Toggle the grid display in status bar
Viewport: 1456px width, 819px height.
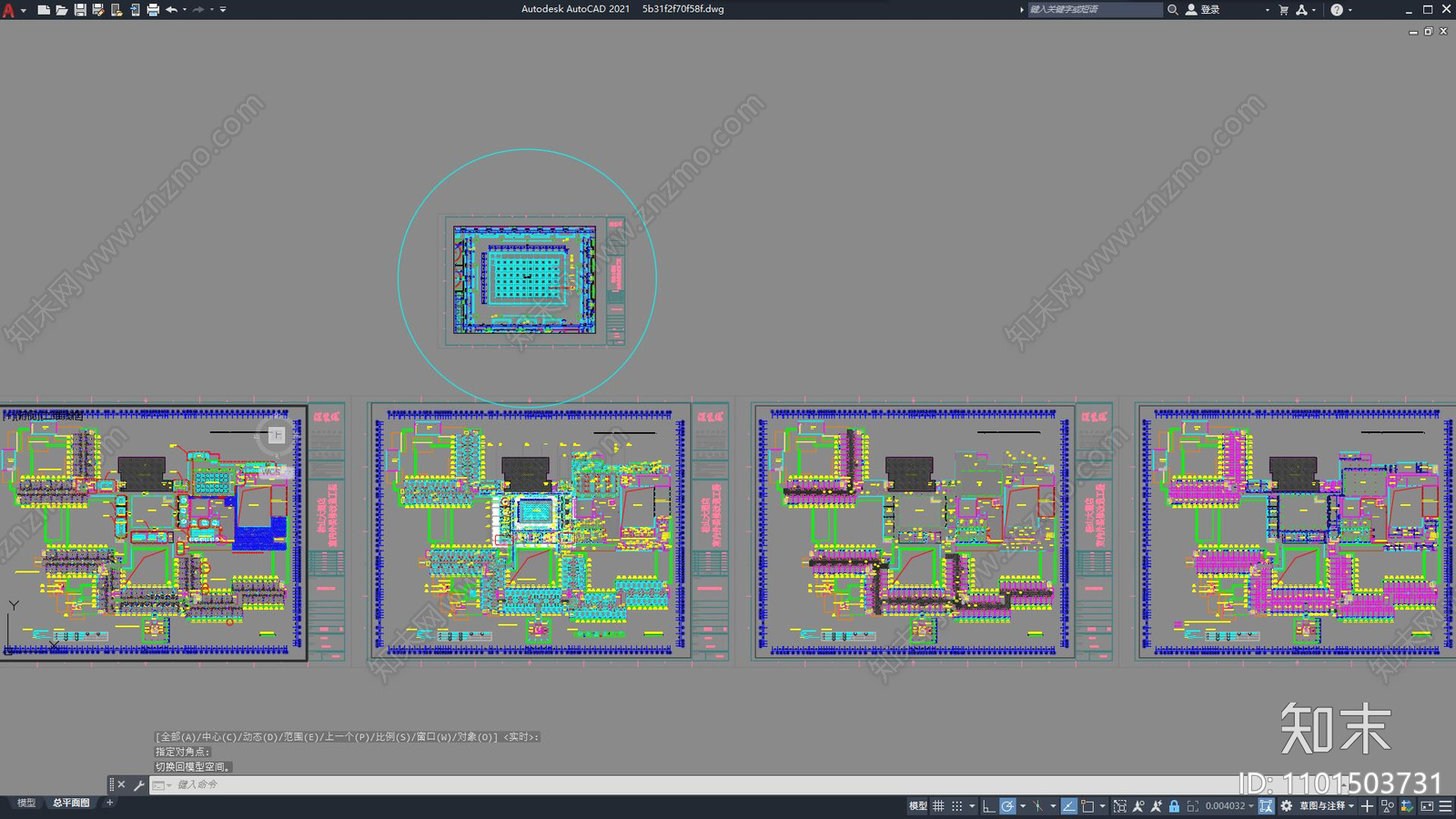click(x=938, y=806)
